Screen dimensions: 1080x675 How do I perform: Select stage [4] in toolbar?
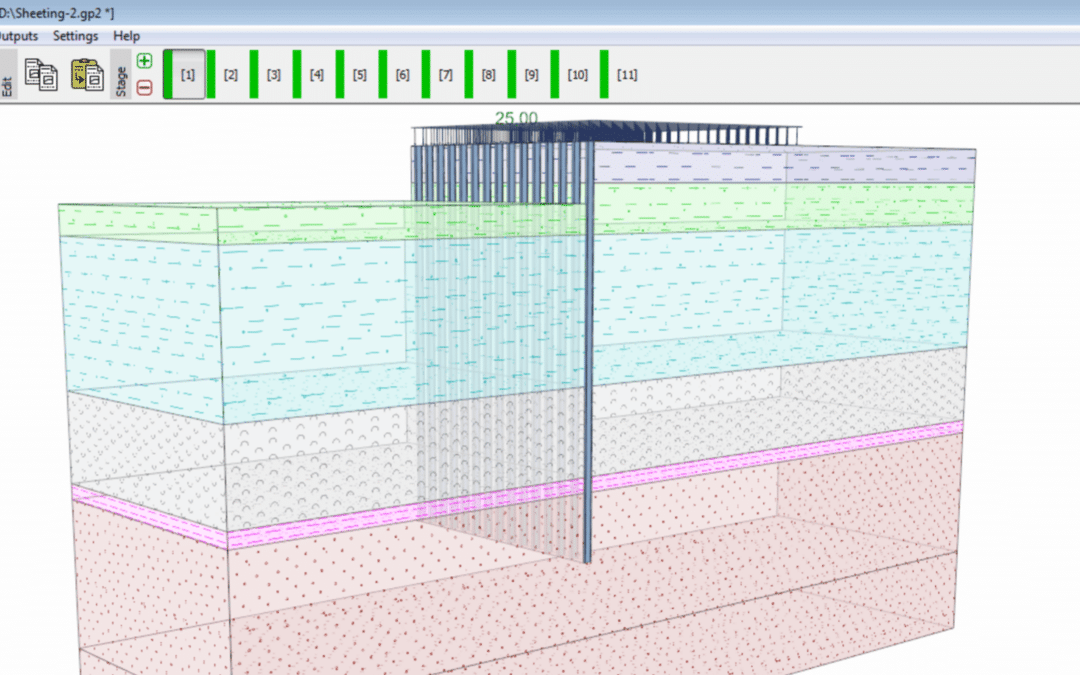point(316,75)
